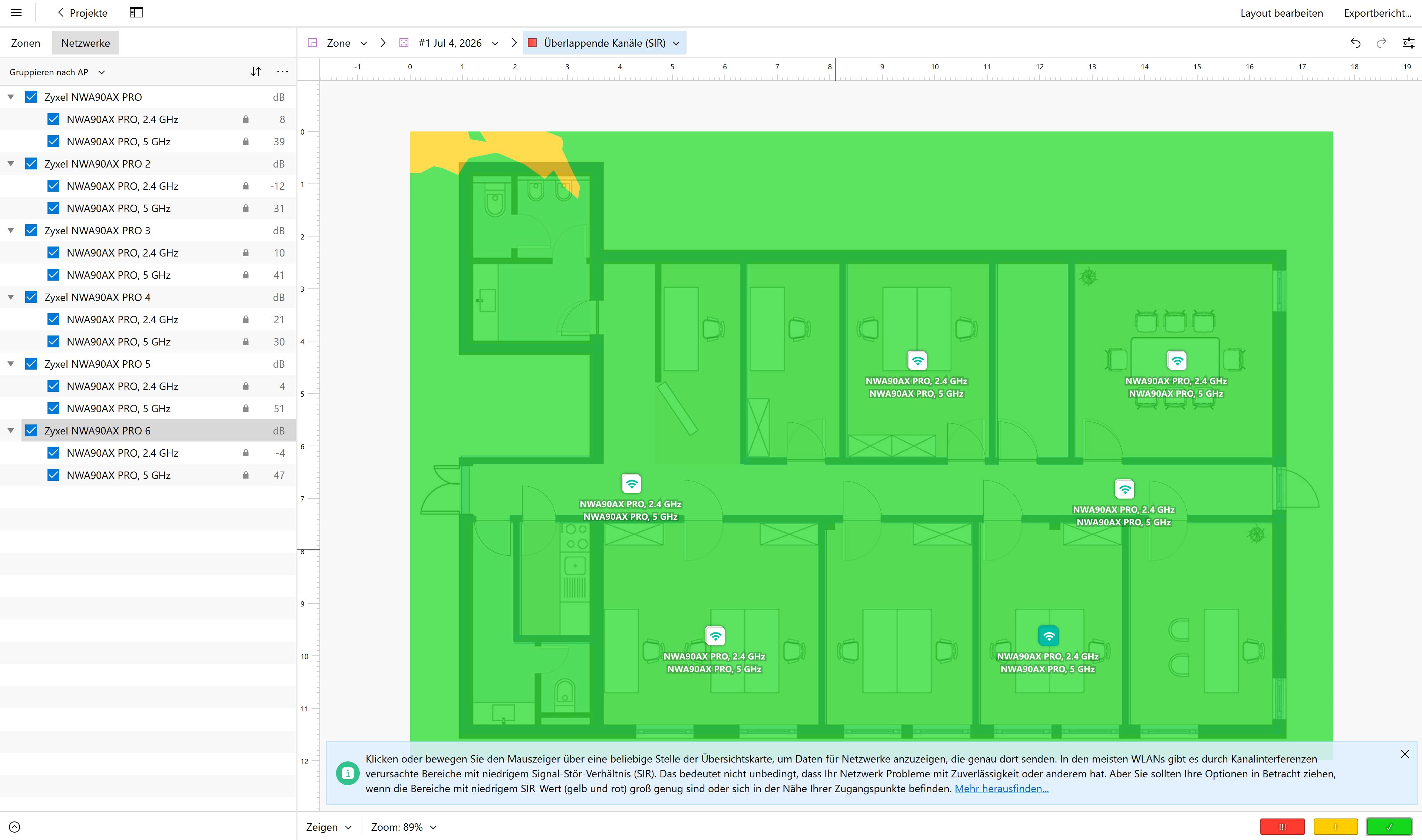The height and width of the screenshot is (840, 1422).
Task: Uncheck Zyxel NWA90AX PRO 5 checkbox
Action: pos(31,364)
